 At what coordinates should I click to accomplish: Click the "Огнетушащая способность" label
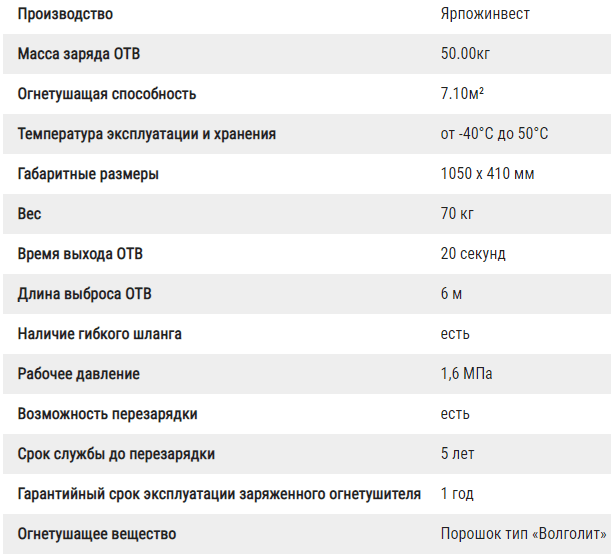click(107, 94)
